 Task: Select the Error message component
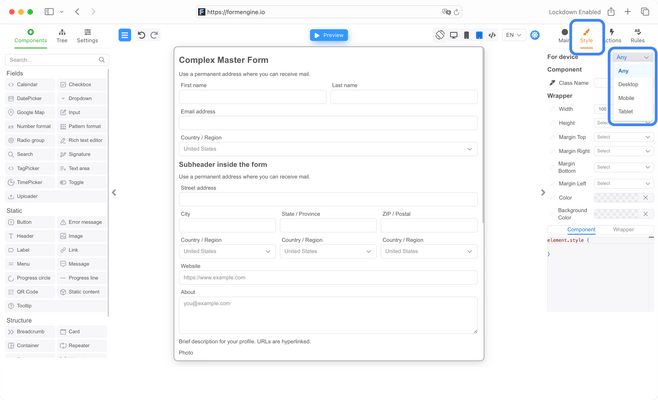[82, 222]
